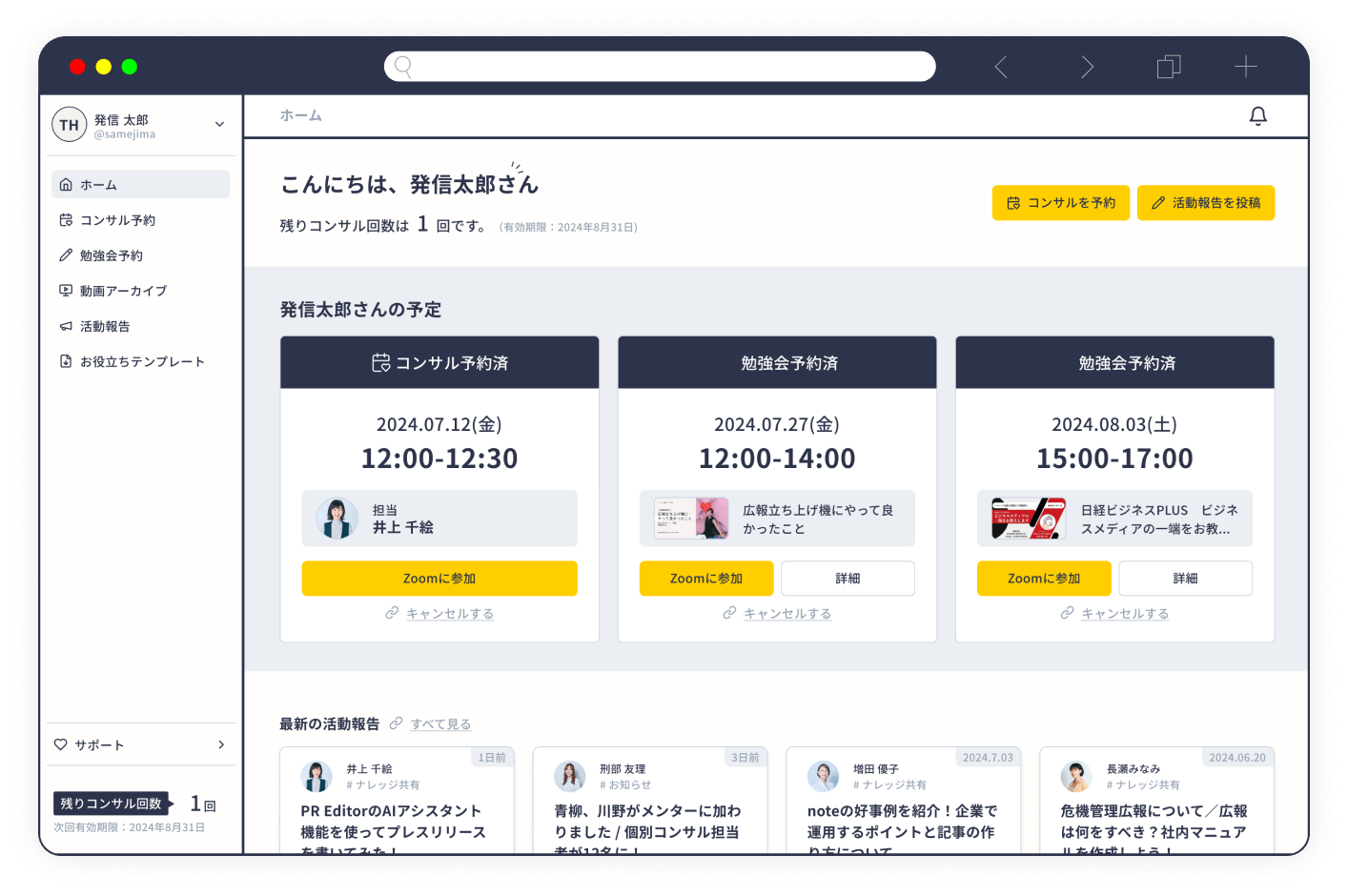This screenshot has width=1348, height=896.
Task: Click 井上 千絵 avatar in activity report card
Action: tap(317, 777)
